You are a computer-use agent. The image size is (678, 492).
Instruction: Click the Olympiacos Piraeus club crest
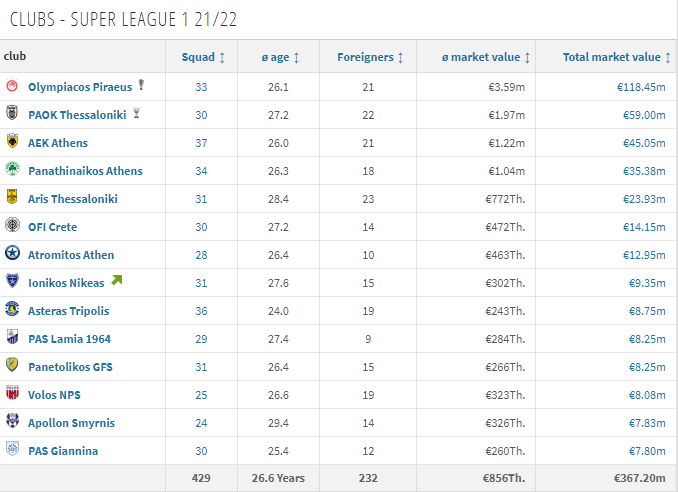pyautogui.click(x=12, y=86)
